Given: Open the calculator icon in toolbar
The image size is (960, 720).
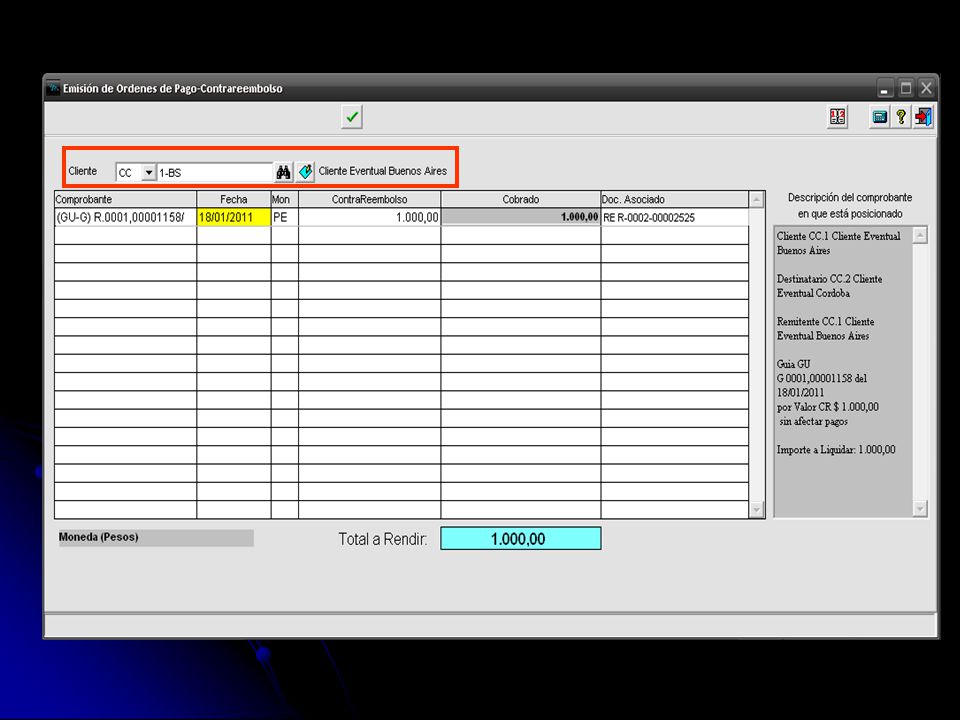Looking at the screenshot, I should pos(880,116).
